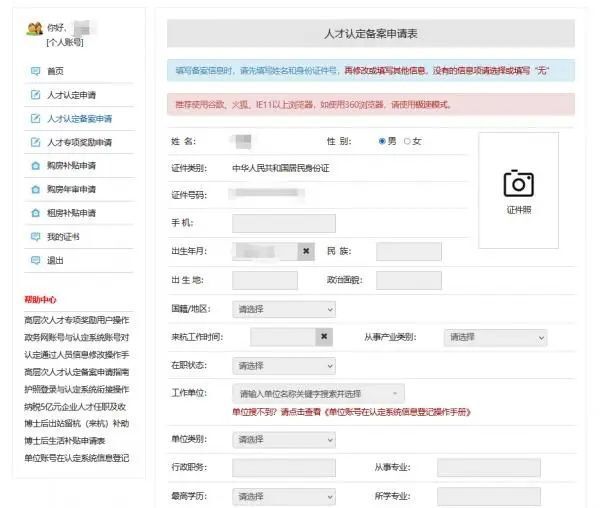Open the 单位类别 dropdown
The width and height of the screenshot is (600, 508).
pos(284,440)
